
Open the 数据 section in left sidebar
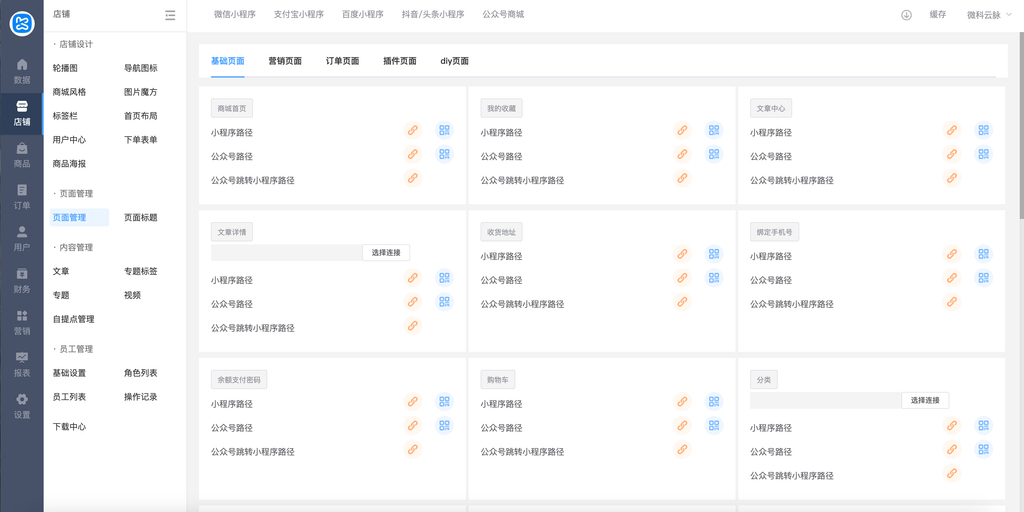pos(22,71)
